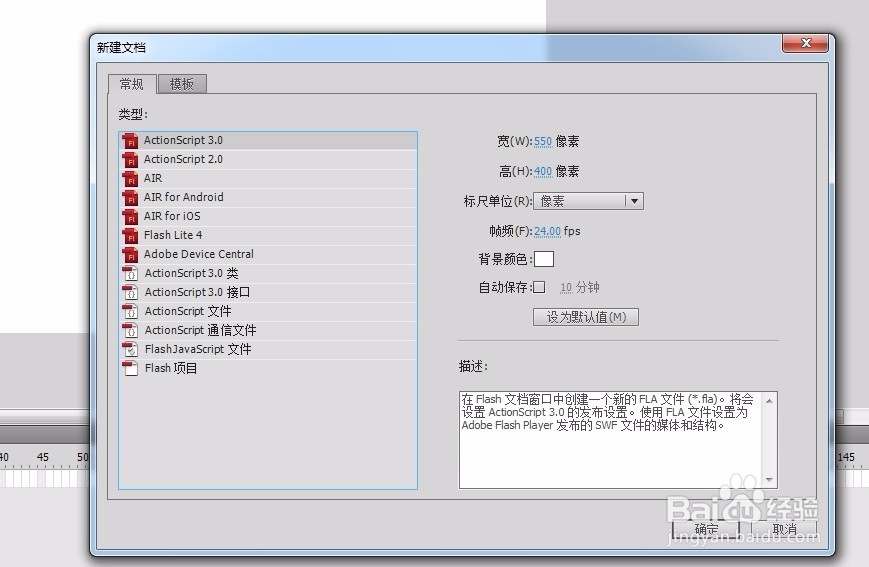Select FlashJavaScript 文件 entry
869x567 pixels.
[x=268, y=349]
